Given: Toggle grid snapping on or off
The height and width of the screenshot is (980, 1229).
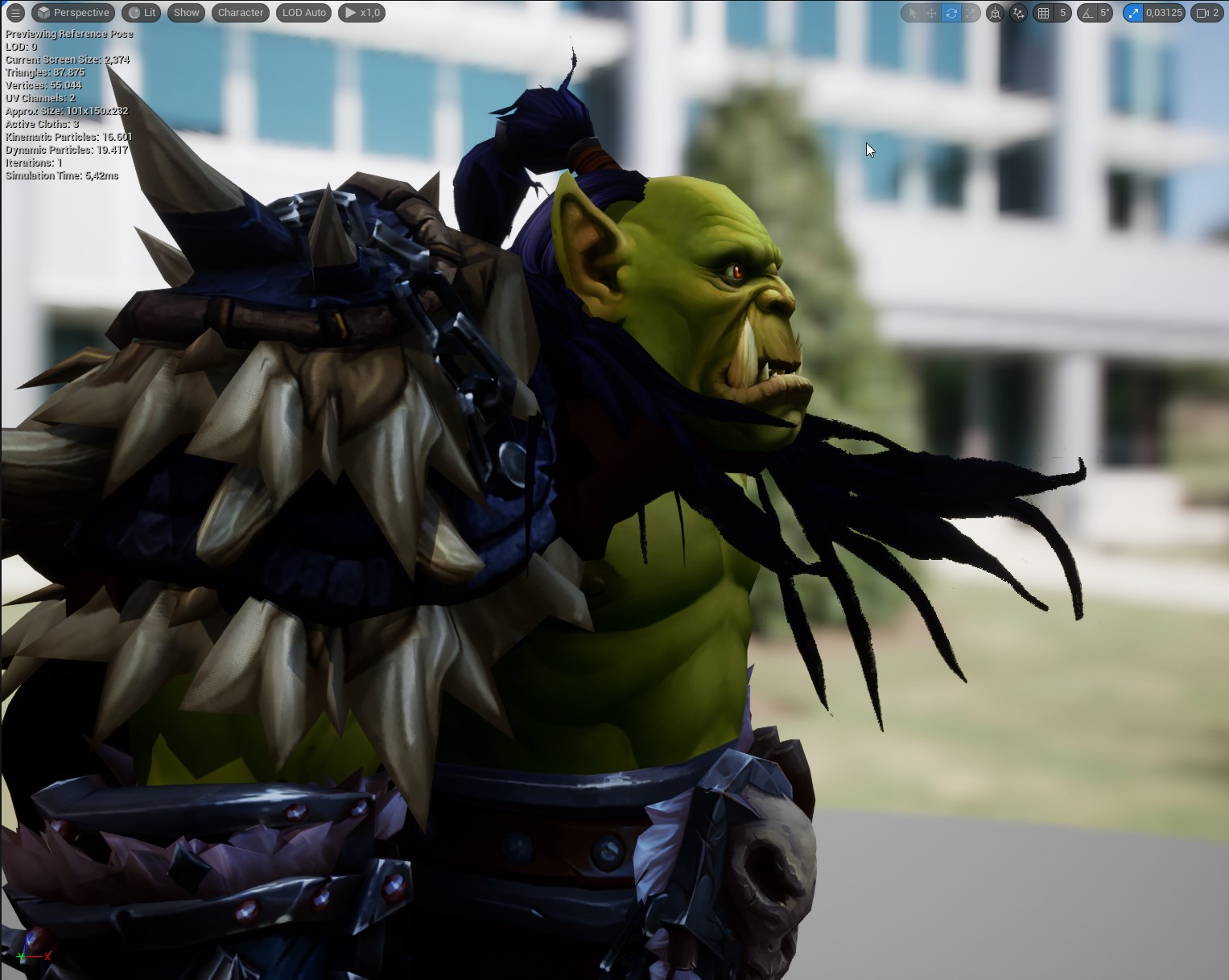Looking at the screenshot, I should [1044, 13].
